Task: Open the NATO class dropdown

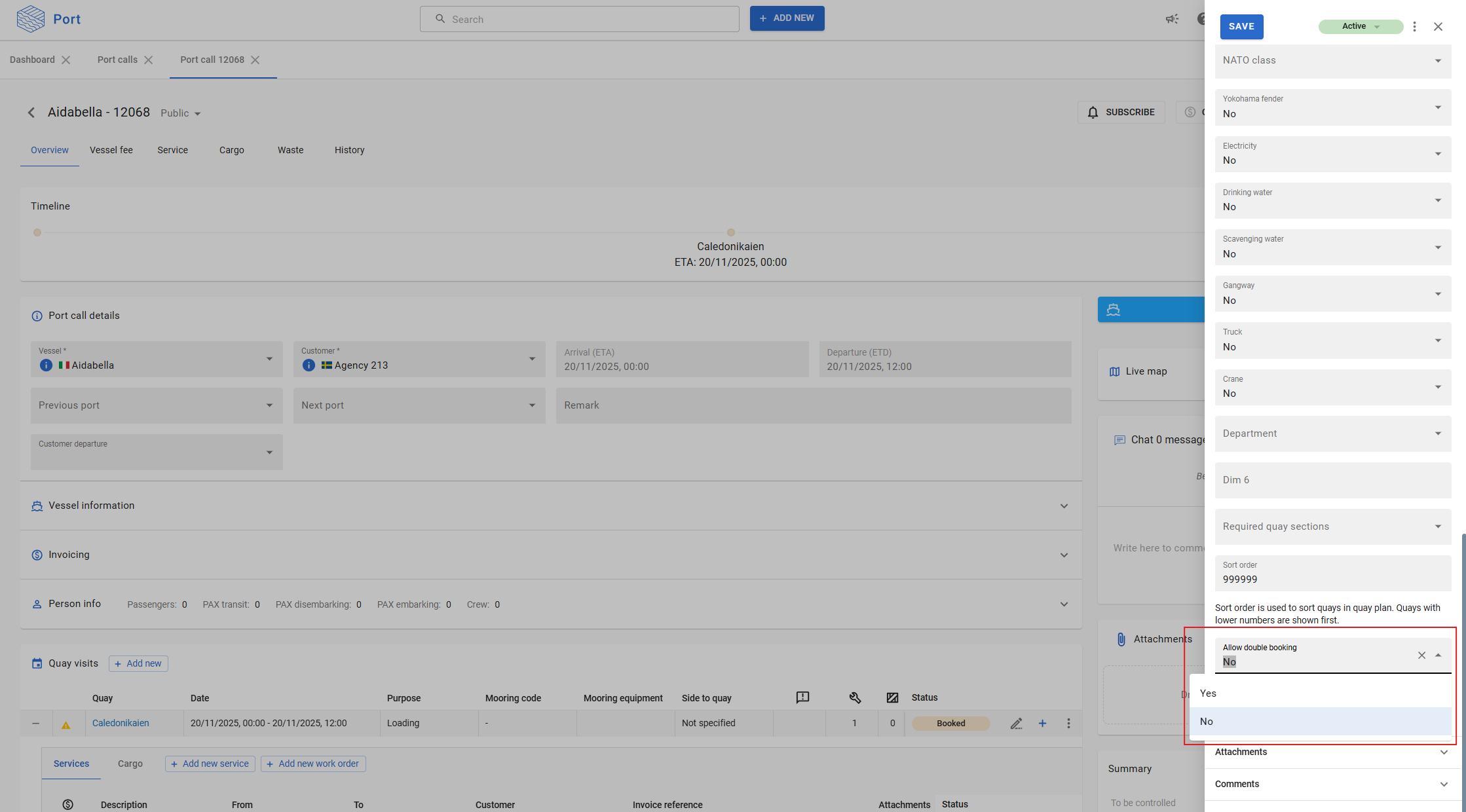Action: (x=1332, y=61)
